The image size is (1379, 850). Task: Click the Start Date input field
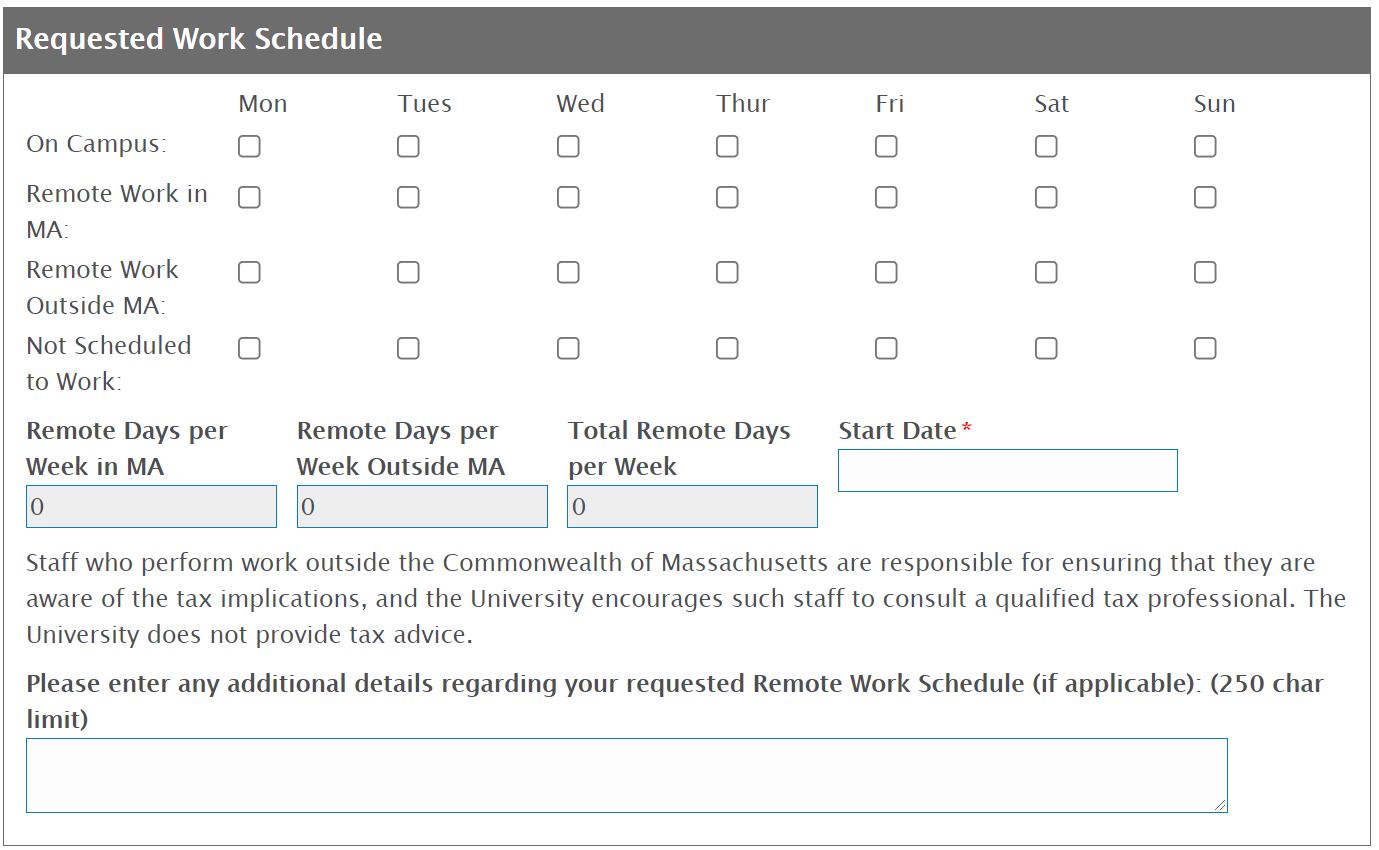click(x=1007, y=471)
